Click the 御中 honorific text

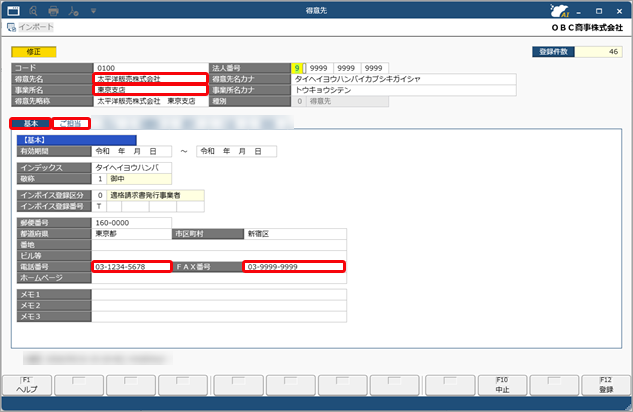click(117, 179)
